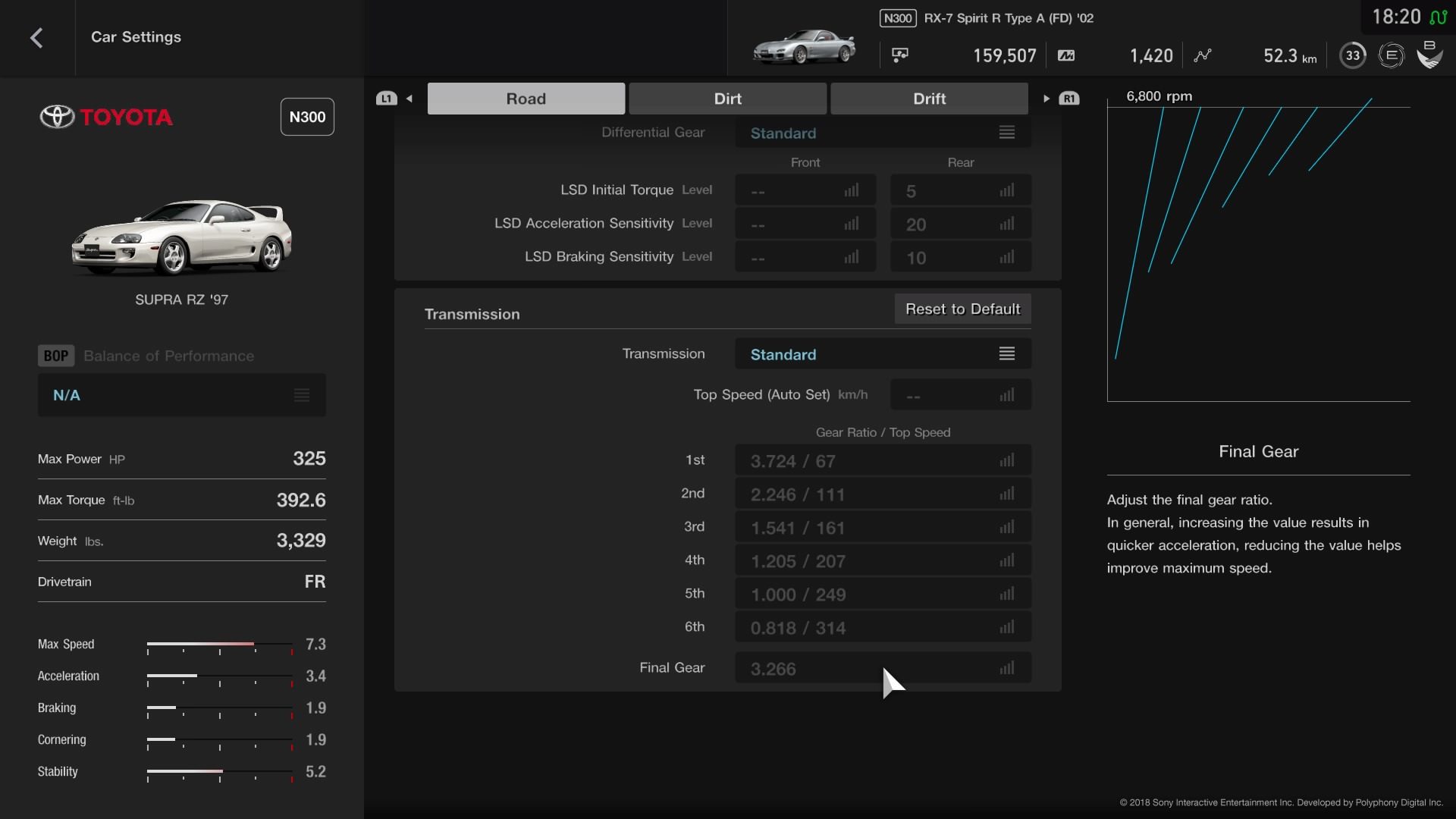The height and width of the screenshot is (819, 1456).
Task: Click the R1 shoulder button icon
Action: click(x=1068, y=99)
